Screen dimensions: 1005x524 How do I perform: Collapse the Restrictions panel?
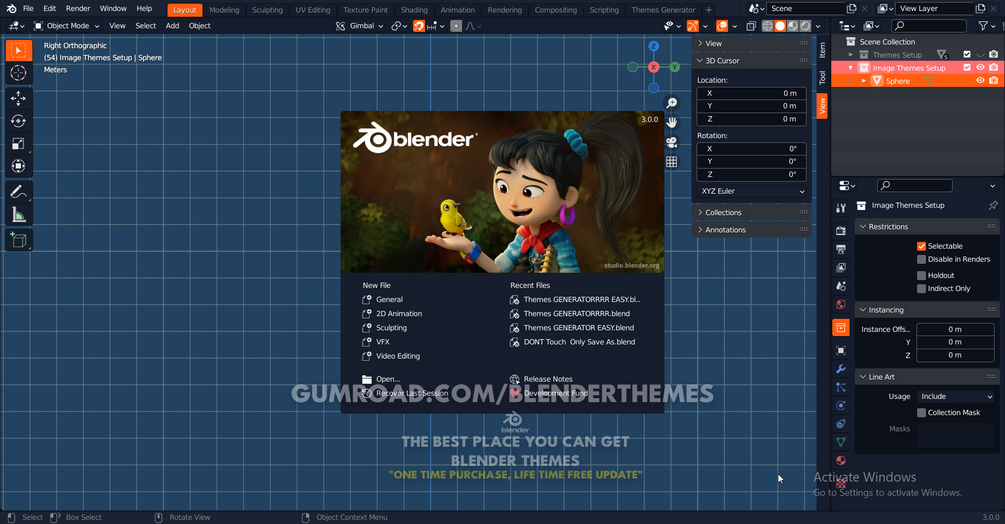(x=927, y=227)
